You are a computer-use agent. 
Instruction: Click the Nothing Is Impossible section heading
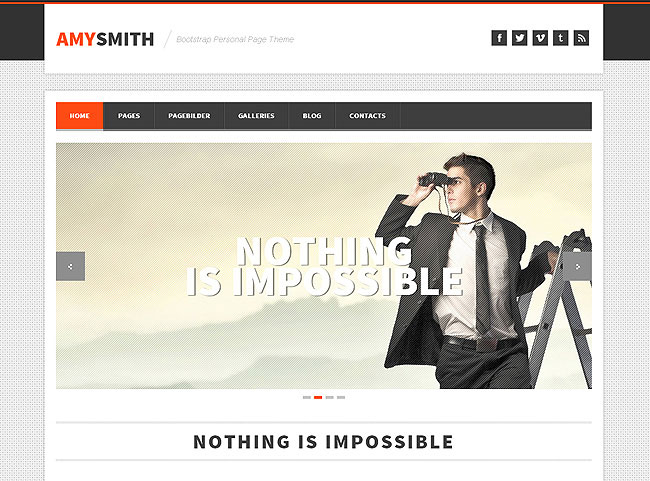[x=323, y=442]
